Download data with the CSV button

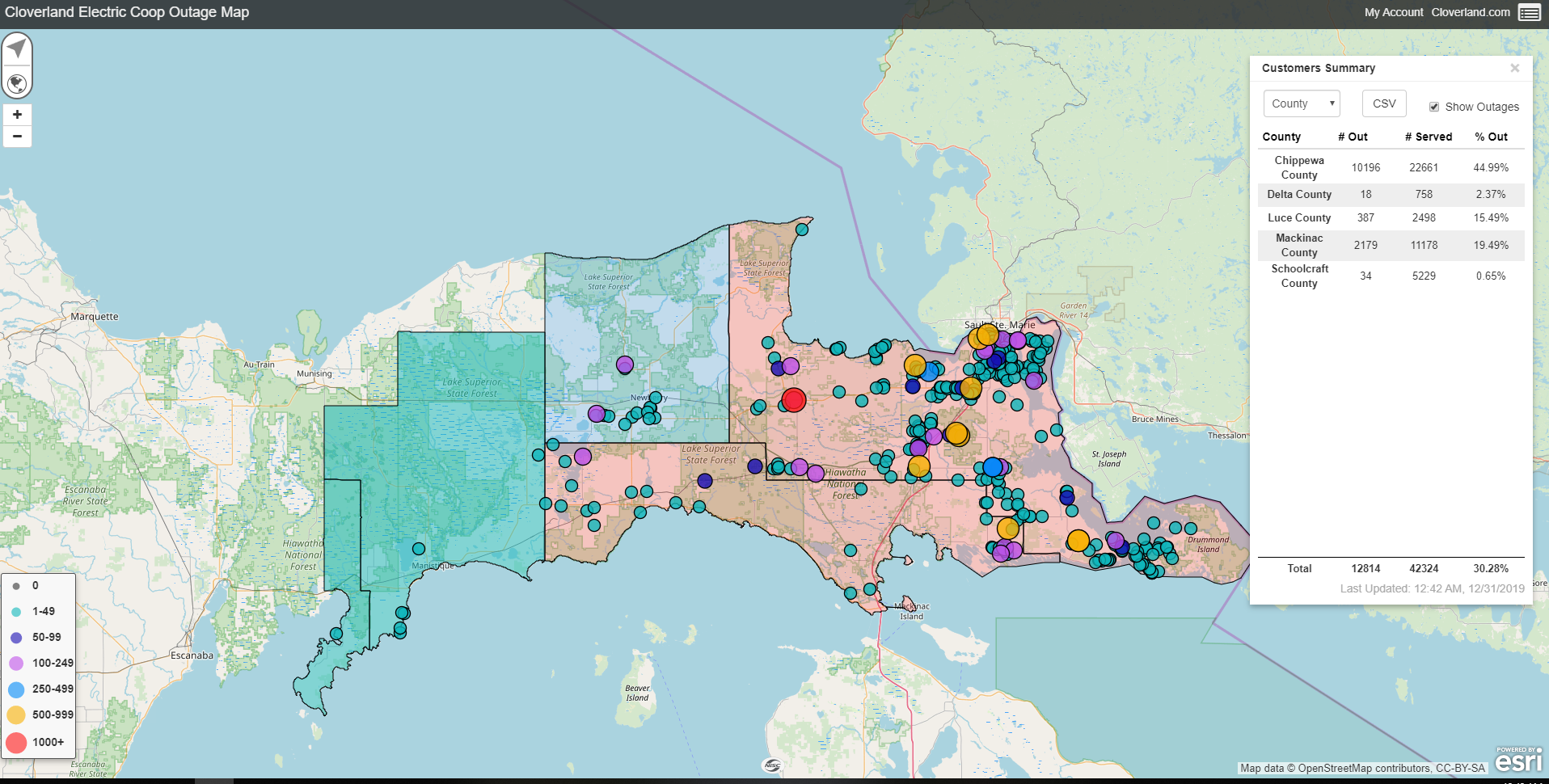coord(1384,103)
